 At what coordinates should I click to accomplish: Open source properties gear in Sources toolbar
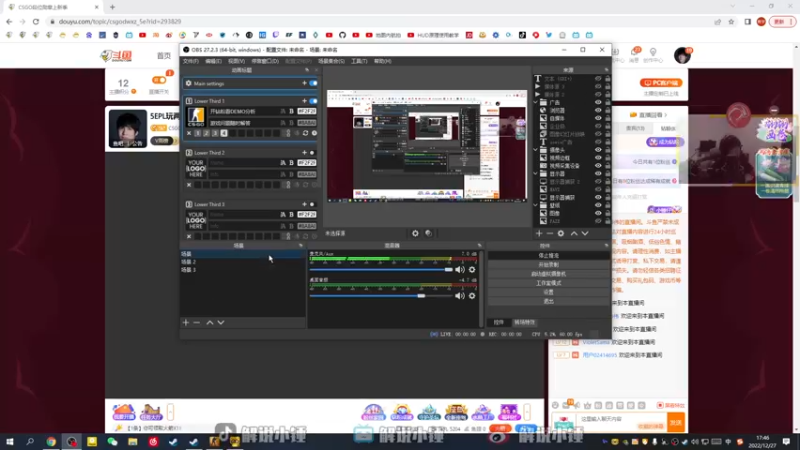tap(561, 233)
